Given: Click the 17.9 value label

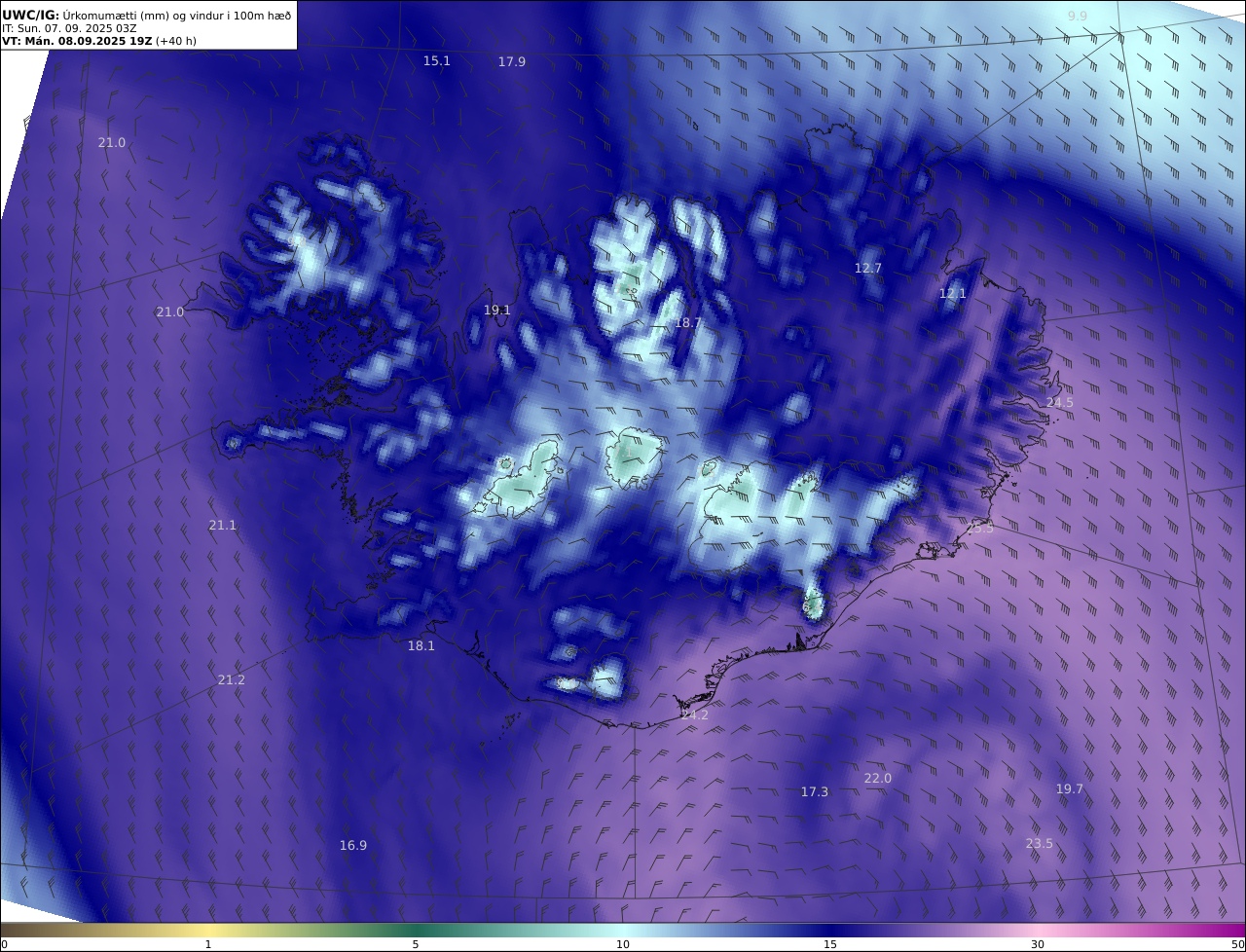Looking at the screenshot, I should pos(511,61).
